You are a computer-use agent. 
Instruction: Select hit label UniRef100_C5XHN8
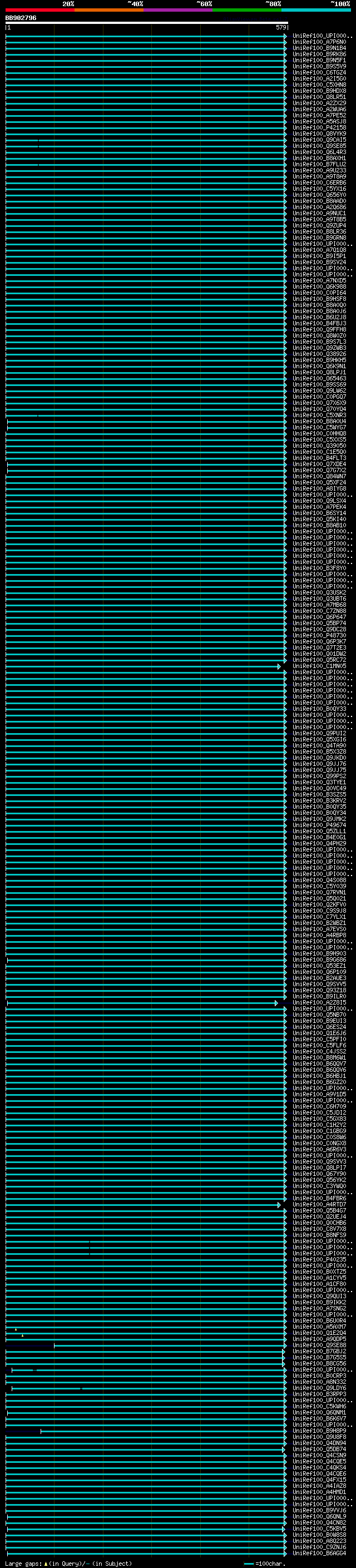point(319,85)
